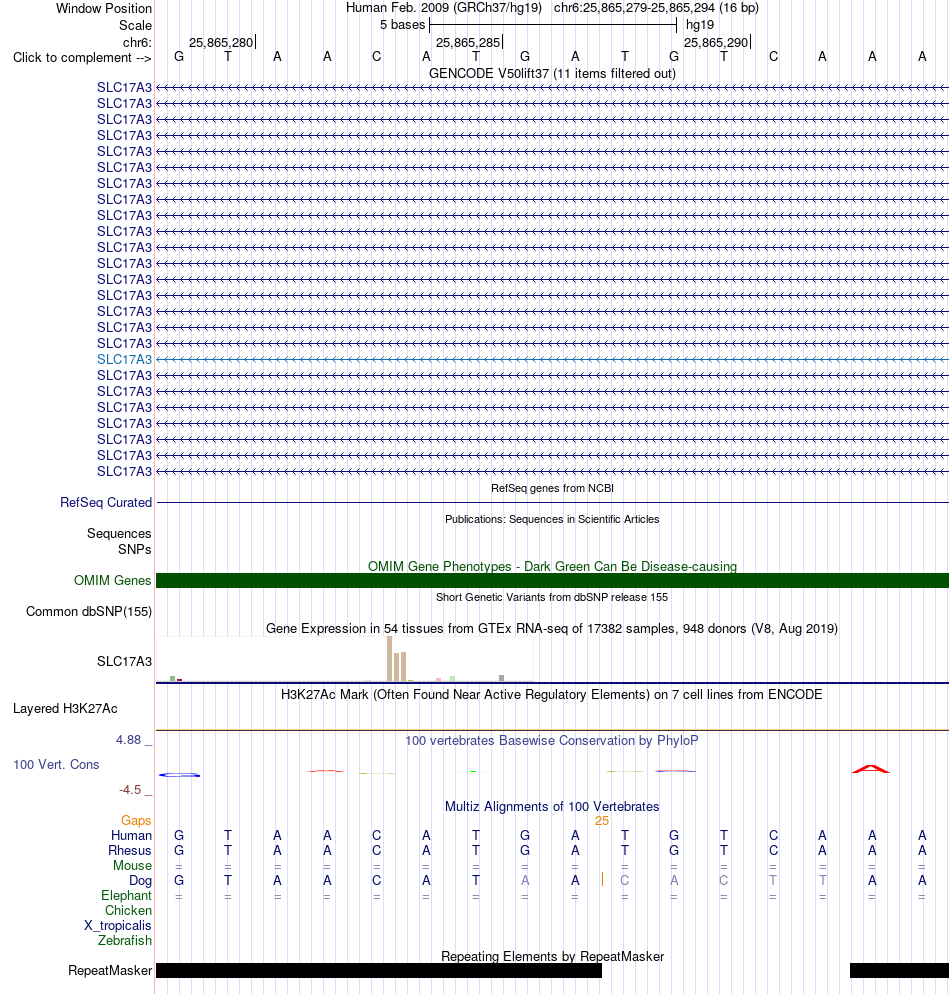Click the tallest tan bar in the GTEx expression chart

pos(390,659)
